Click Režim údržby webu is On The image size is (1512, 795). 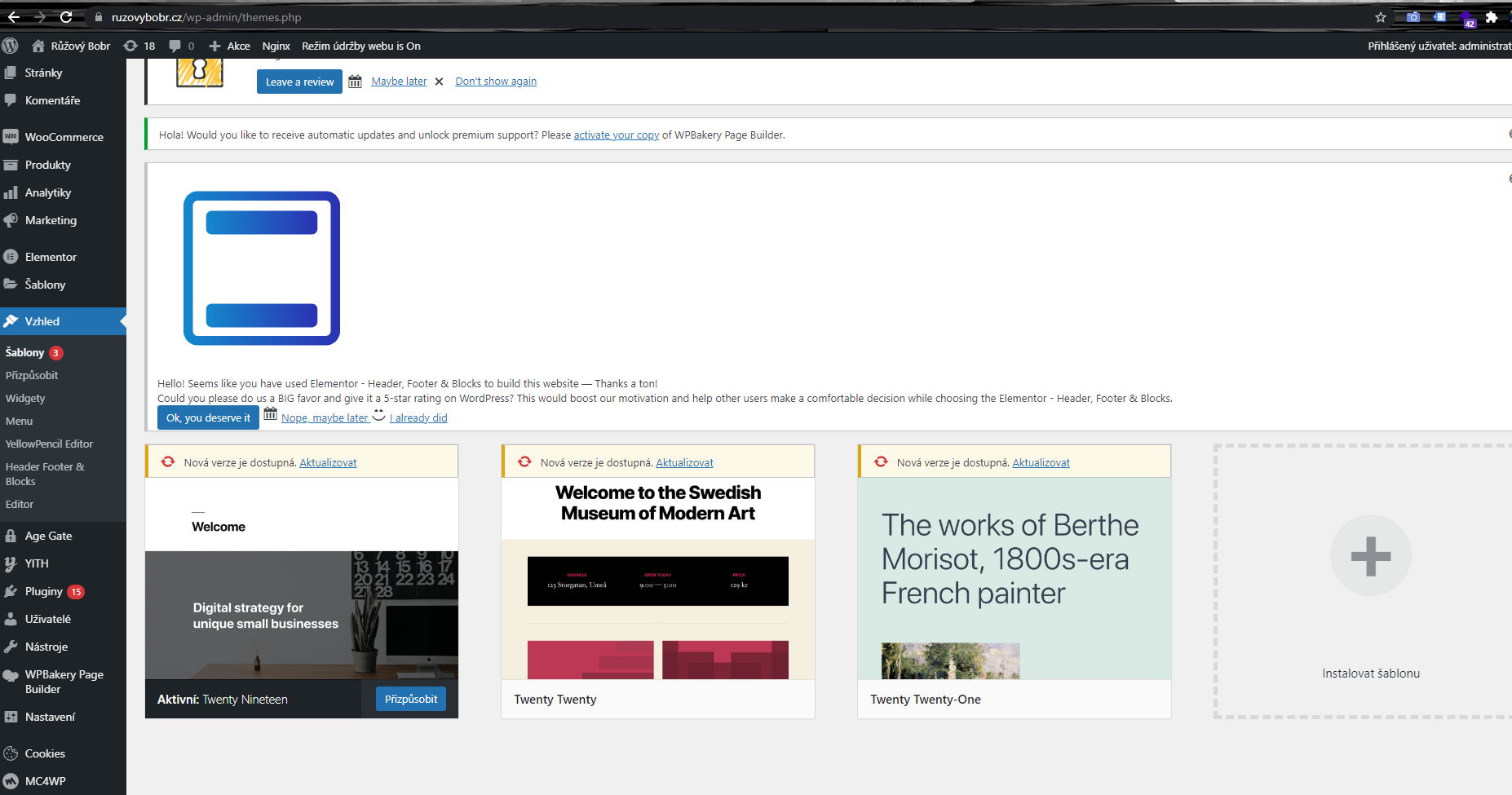[361, 46]
